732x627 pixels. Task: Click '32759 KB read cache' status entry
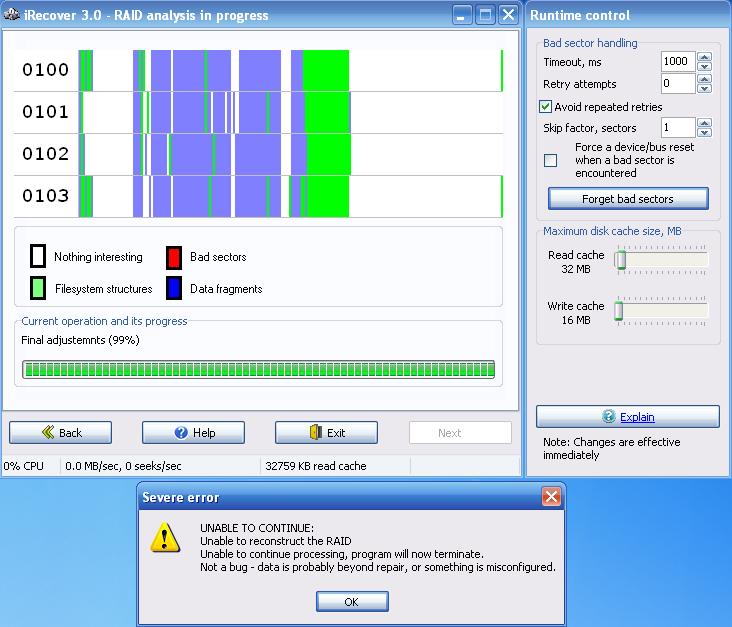pos(316,466)
